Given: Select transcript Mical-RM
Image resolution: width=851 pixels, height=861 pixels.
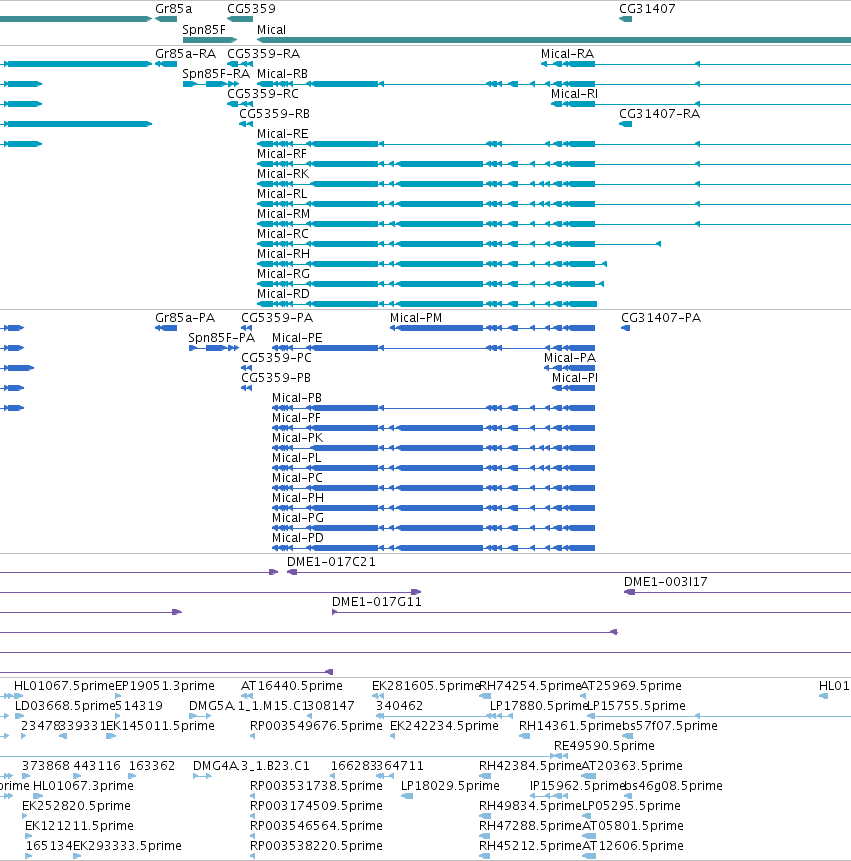Looking at the screenshot, I should pos(554,224).
